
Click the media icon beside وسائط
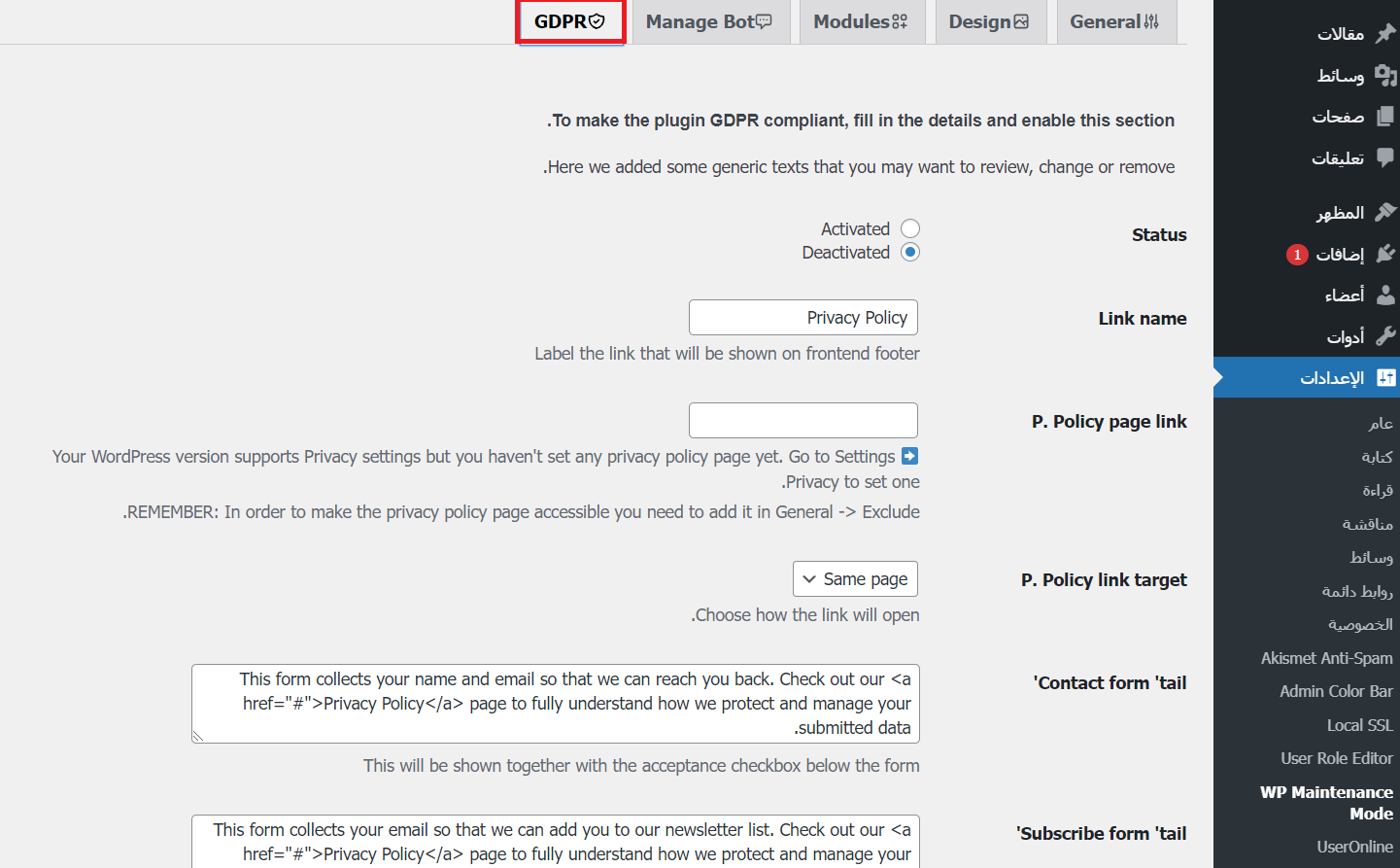[1385, 76]
